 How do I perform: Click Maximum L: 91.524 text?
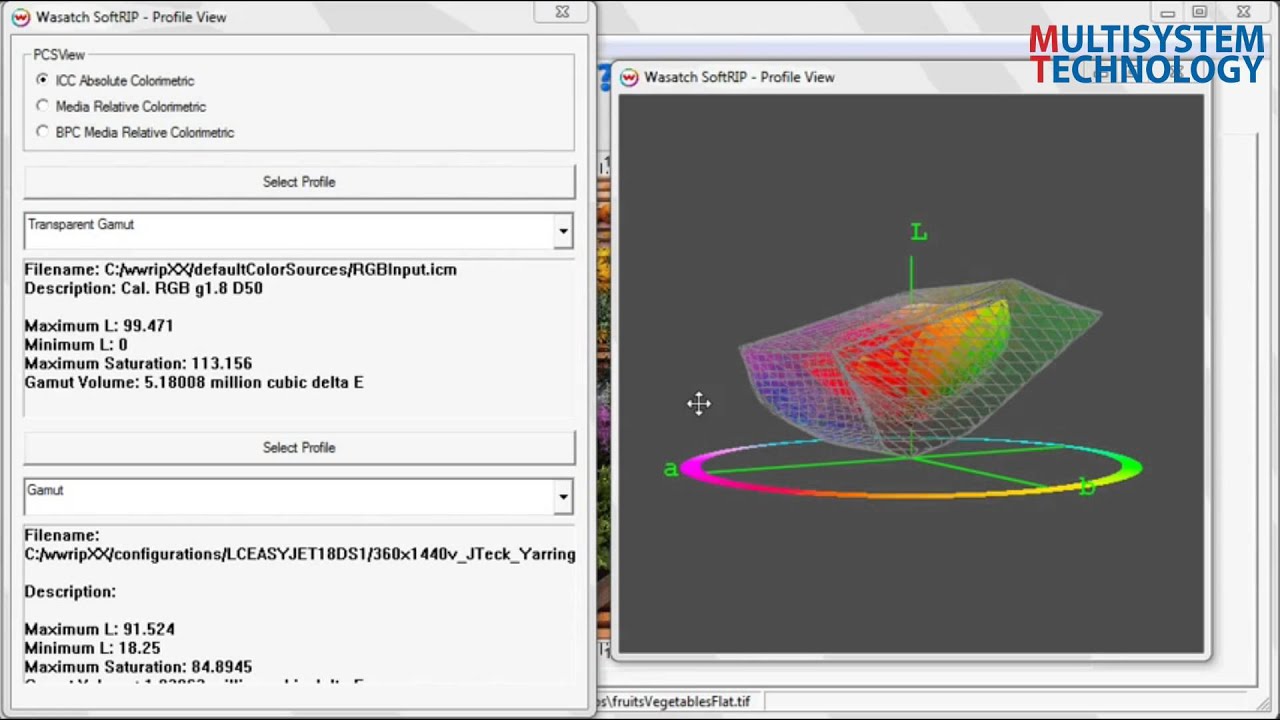click(99, 629)
